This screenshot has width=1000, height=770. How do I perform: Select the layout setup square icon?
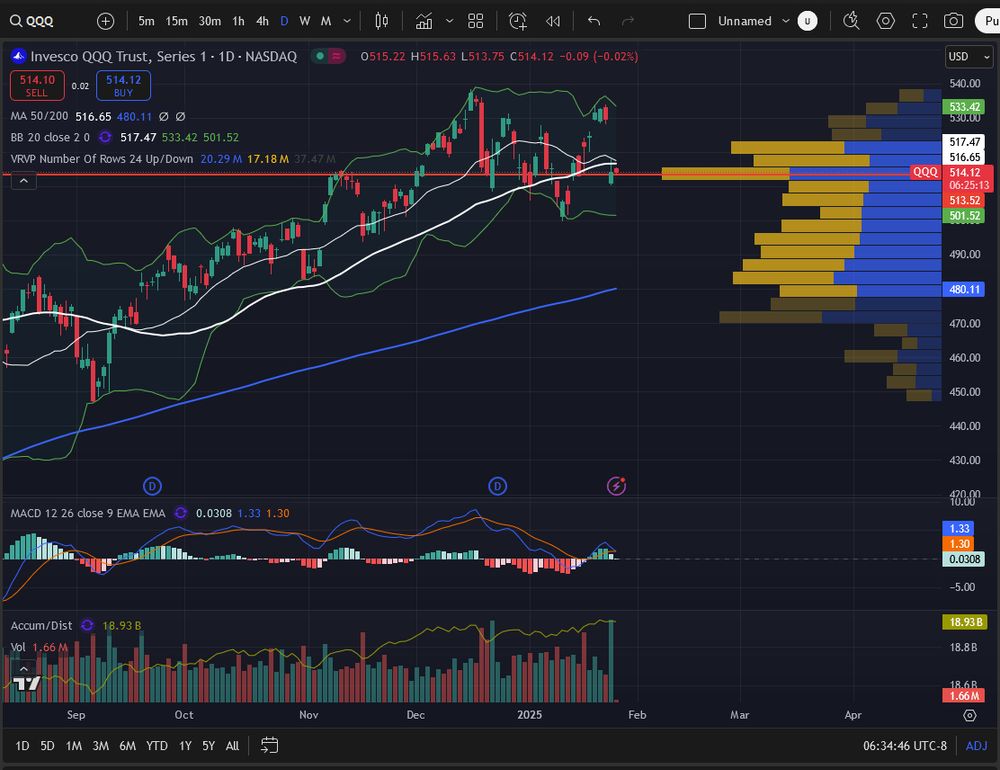click(697, 21)
